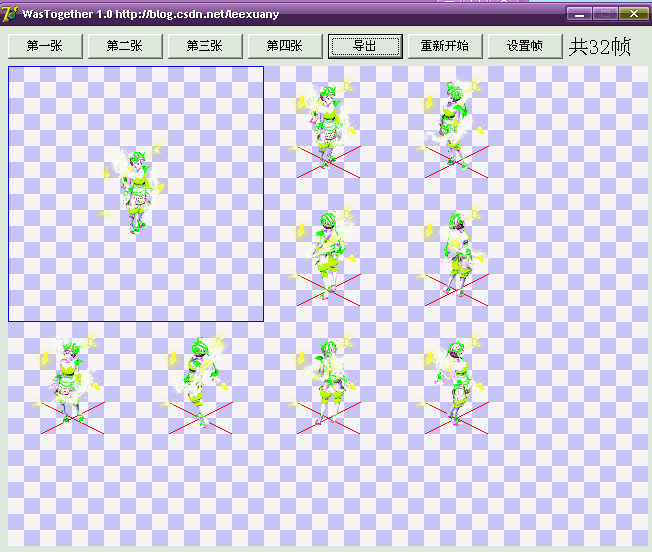Minimize the WasTogether window
This screenshot has height=552, width=652.
click(579, 14)
